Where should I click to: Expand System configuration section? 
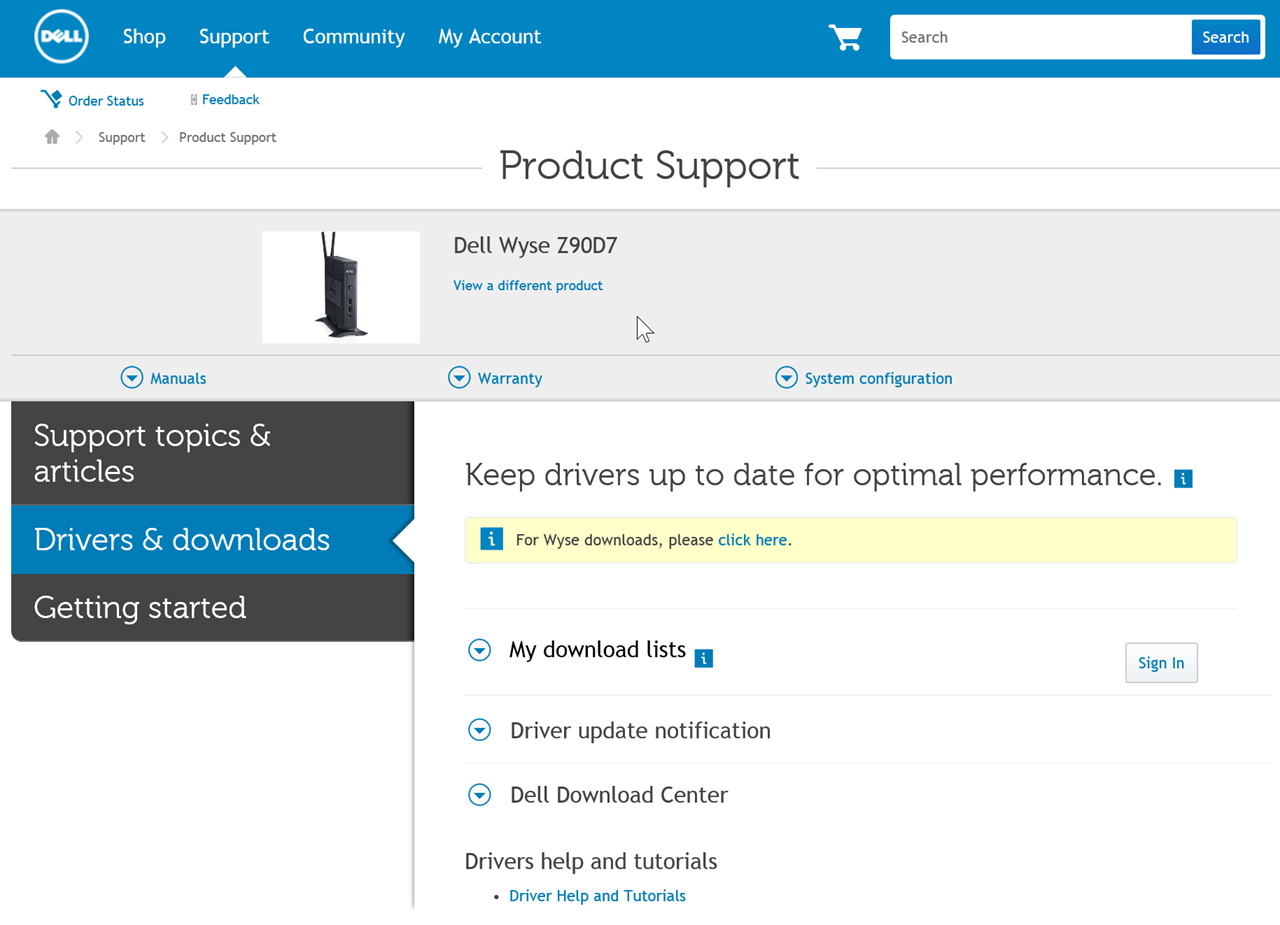pyautogui.click(x=786, y=378)
